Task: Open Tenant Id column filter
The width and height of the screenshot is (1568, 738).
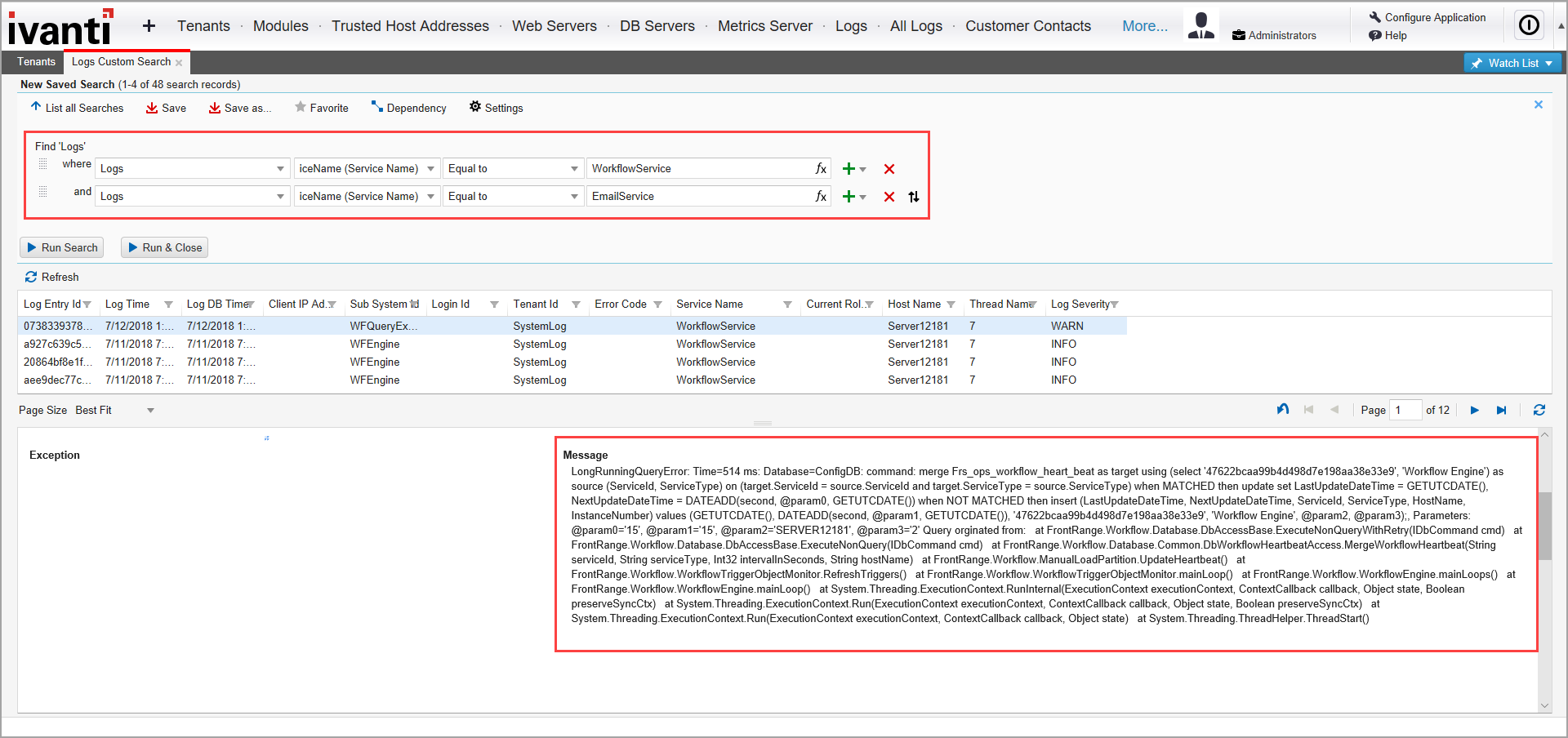Action: (576, 305)
